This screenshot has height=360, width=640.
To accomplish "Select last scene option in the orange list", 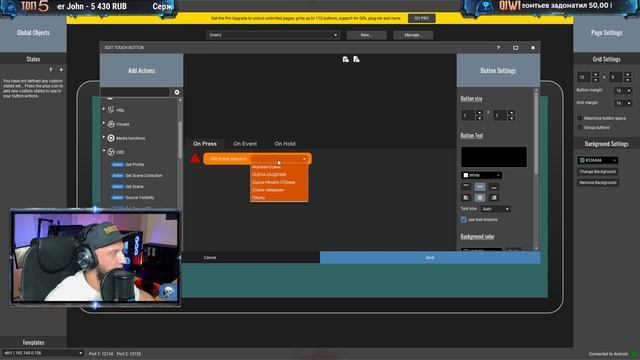I will [x=279, y=198].
